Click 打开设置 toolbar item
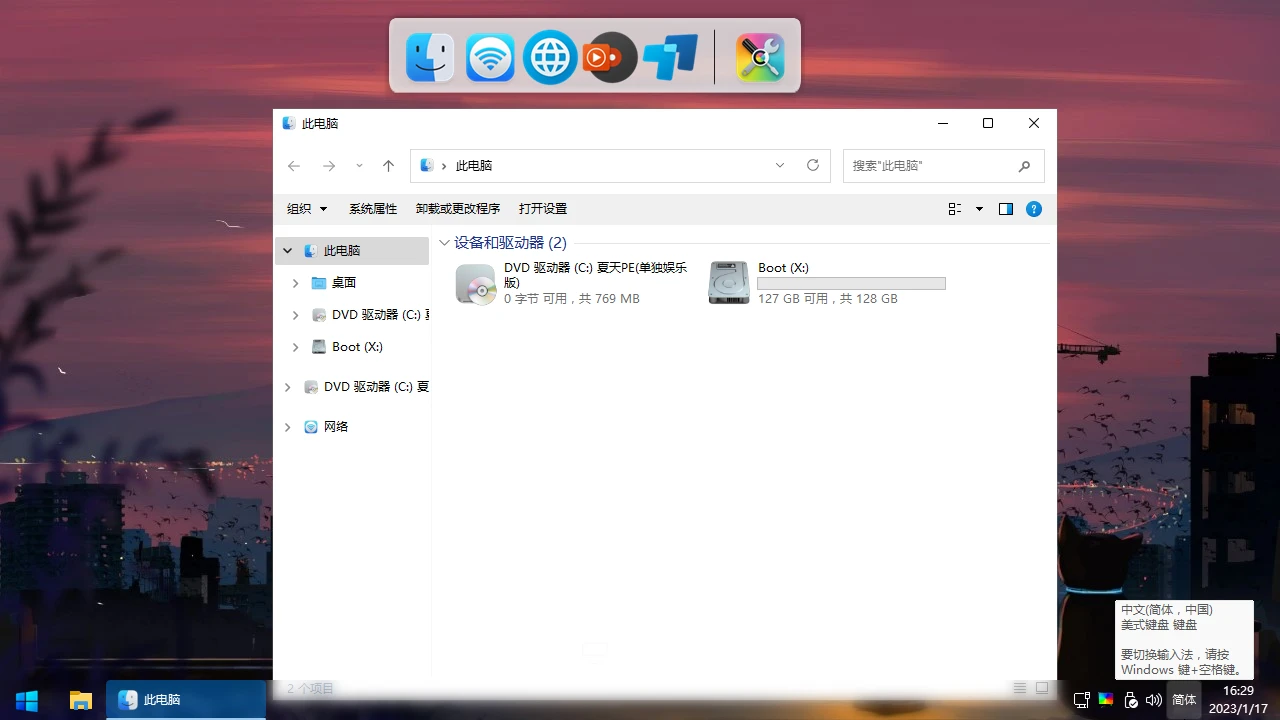The image size is (1280, 720). point(543,209)
